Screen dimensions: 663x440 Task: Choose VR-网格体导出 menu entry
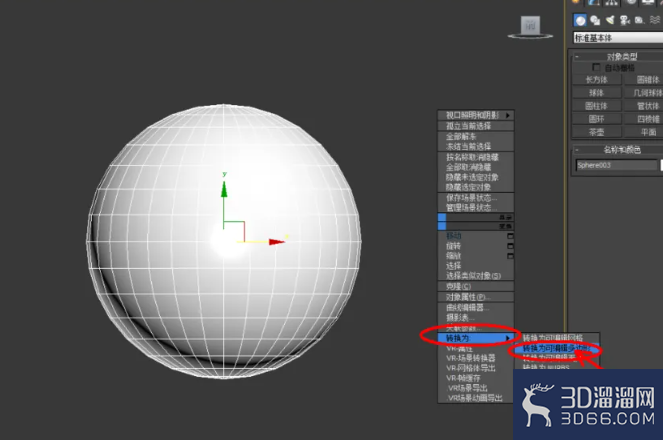point(476,368)
